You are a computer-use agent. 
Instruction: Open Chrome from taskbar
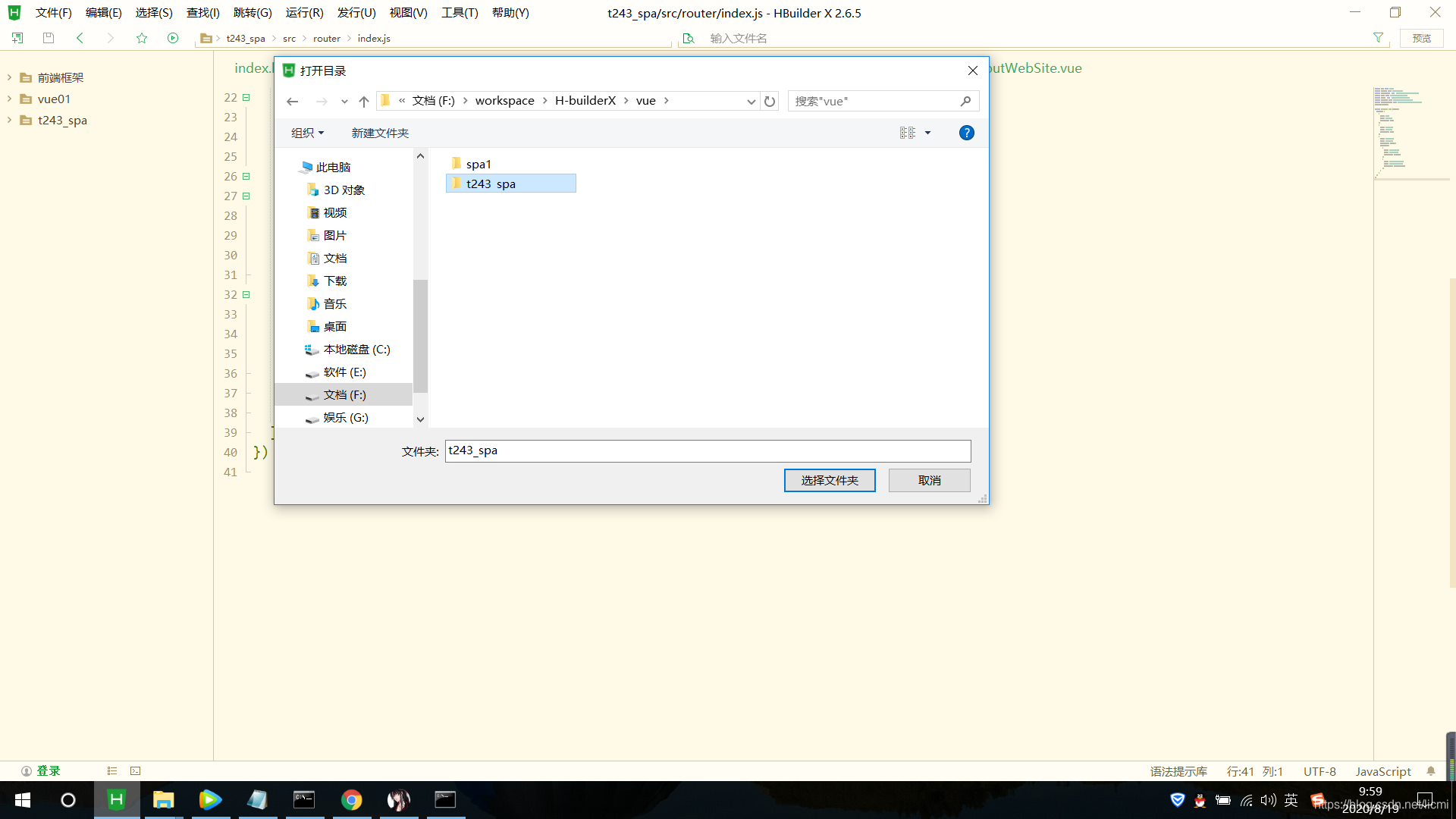coord(351,800)
